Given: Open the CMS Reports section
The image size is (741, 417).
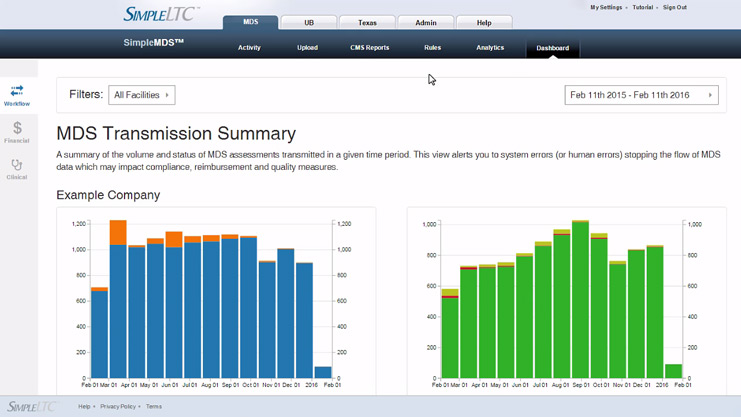Looking at the screenshot, I should (369, 48).
